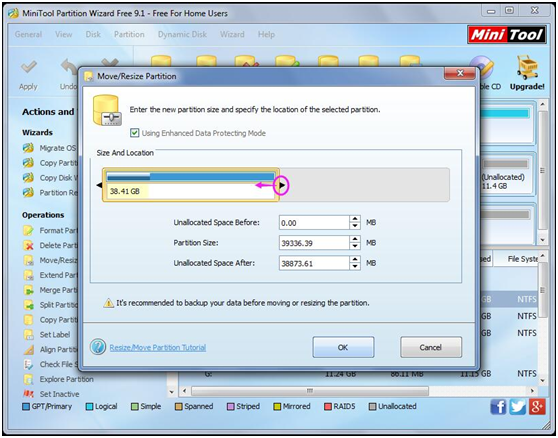Open the Dynamic Disk menu
This screenshot has width=558, height=438.
click(182, 35)
